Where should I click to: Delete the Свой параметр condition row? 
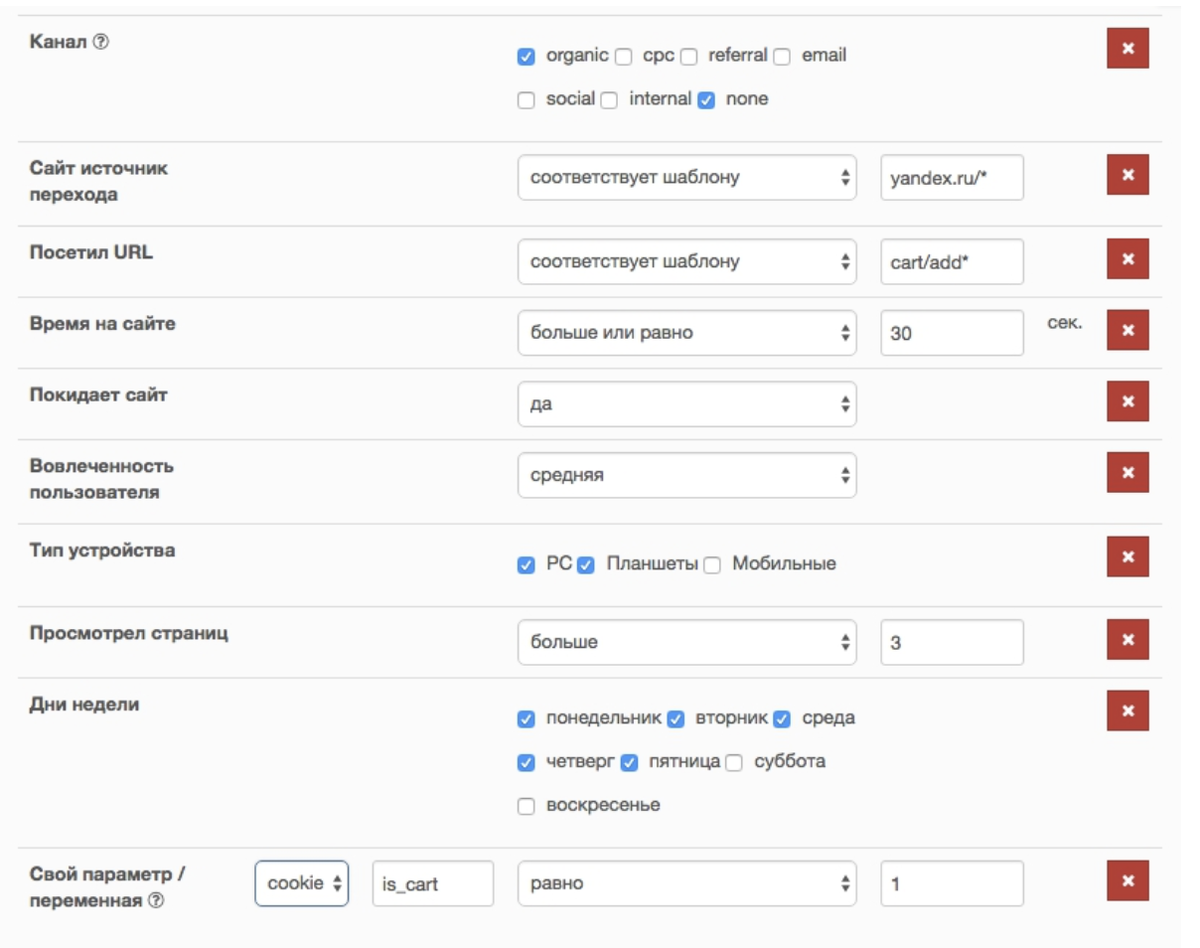tap(1127, 881)
